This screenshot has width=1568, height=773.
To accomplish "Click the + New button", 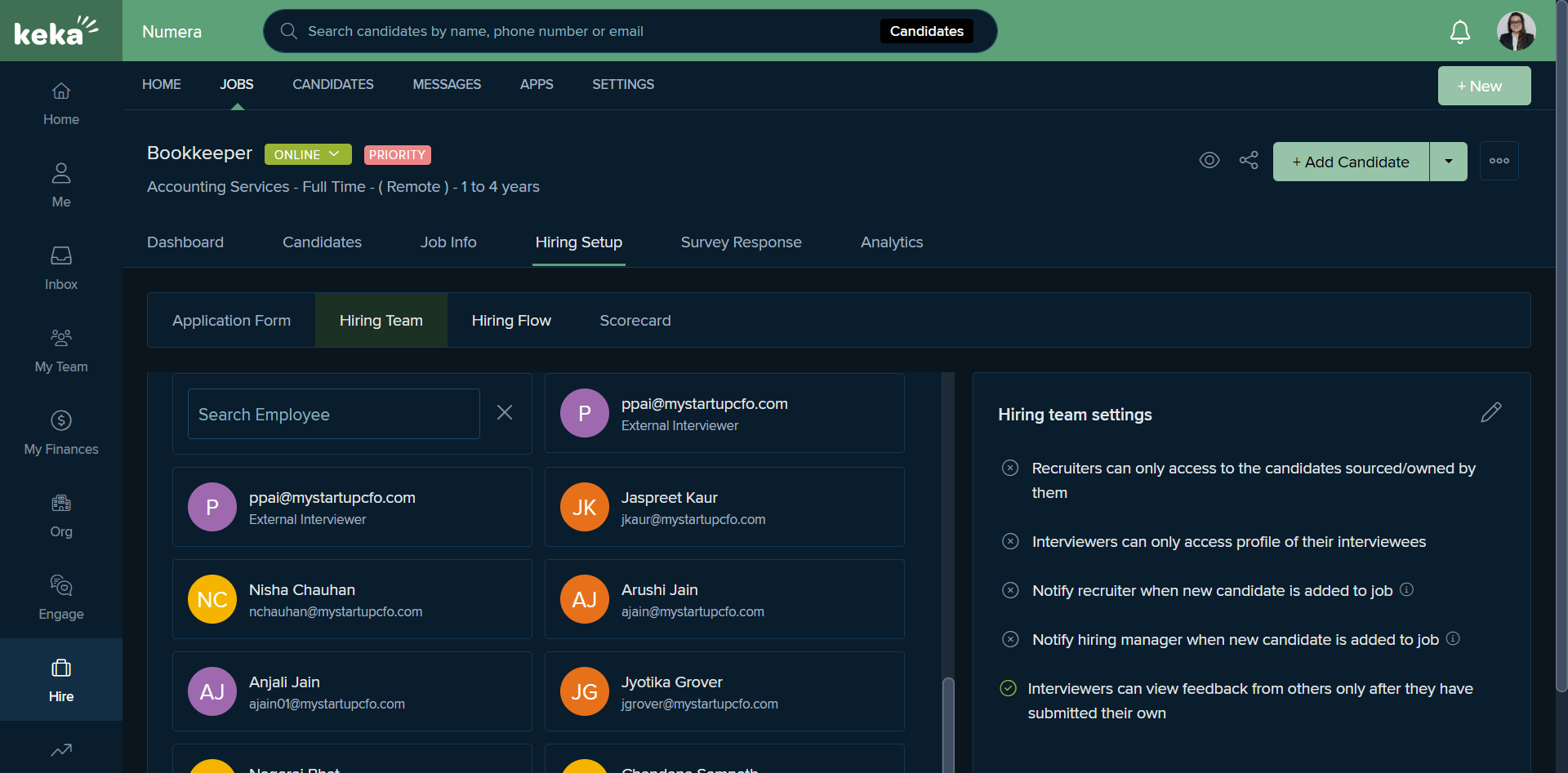I will tap(1485, 86).
